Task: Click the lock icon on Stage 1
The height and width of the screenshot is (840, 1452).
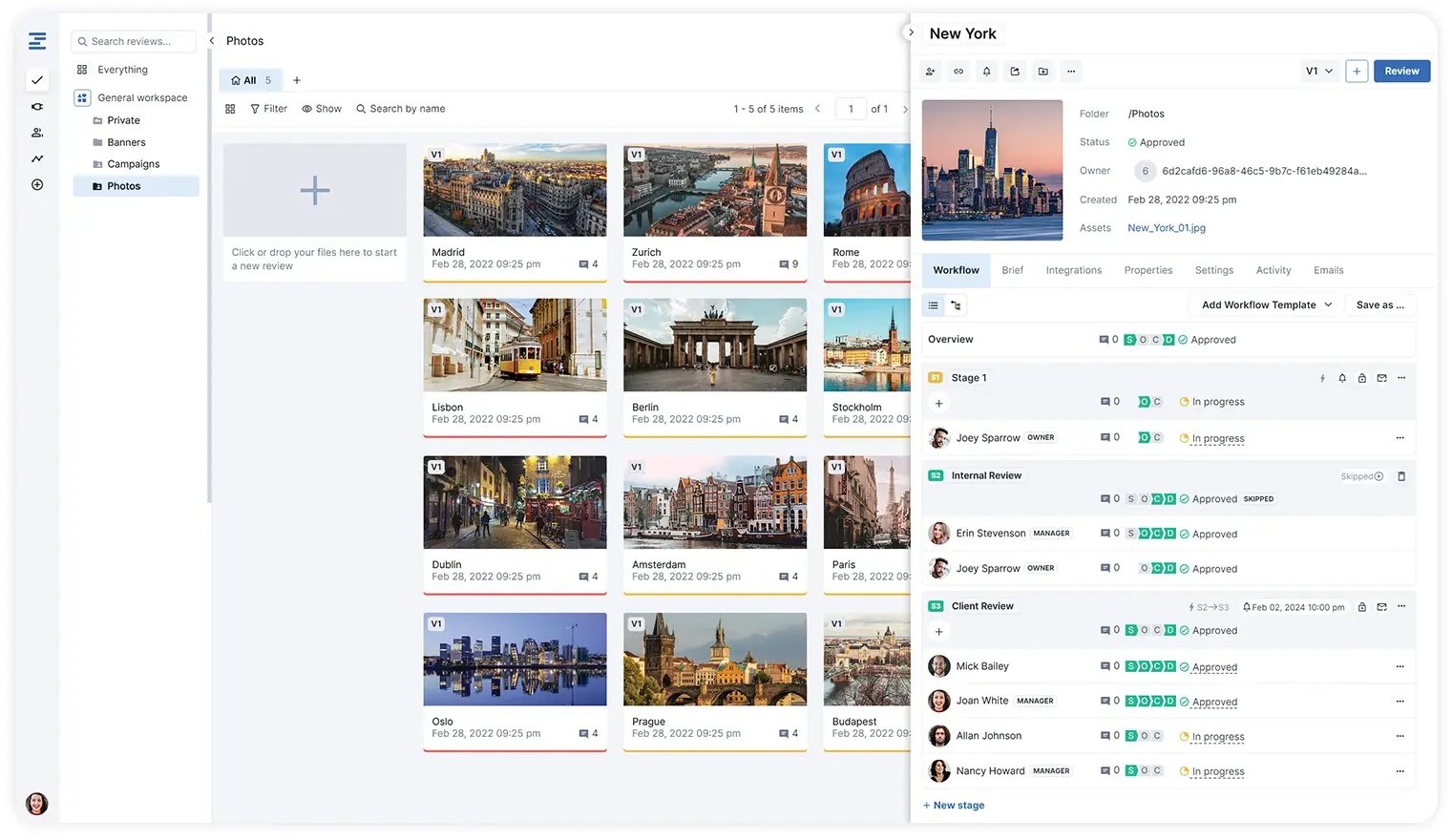Action: 1361,378
